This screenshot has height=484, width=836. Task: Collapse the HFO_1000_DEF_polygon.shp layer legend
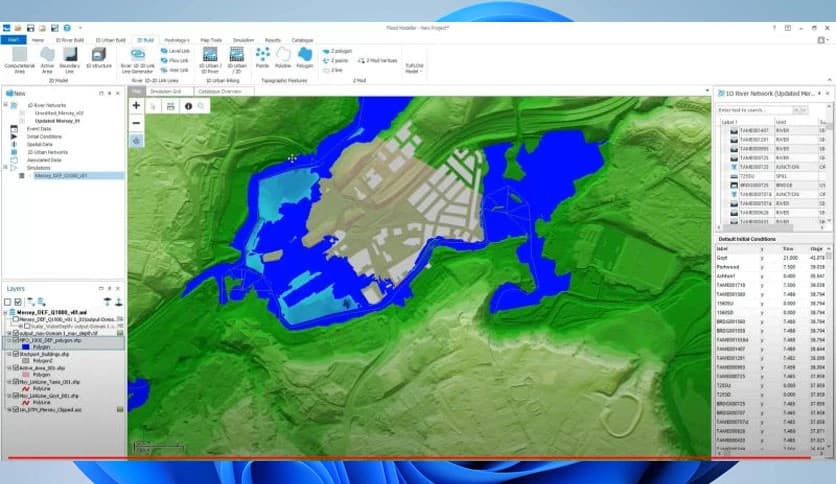(10, 340)
